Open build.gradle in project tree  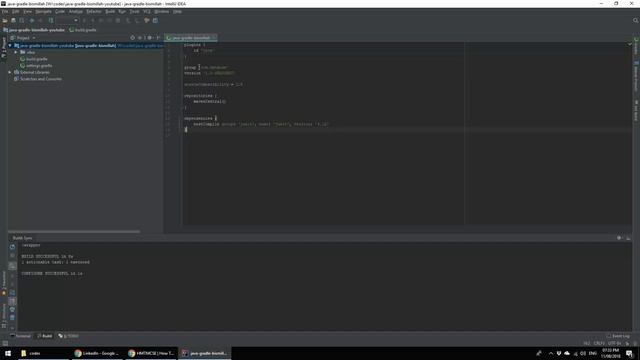click(x=34, y=59)
